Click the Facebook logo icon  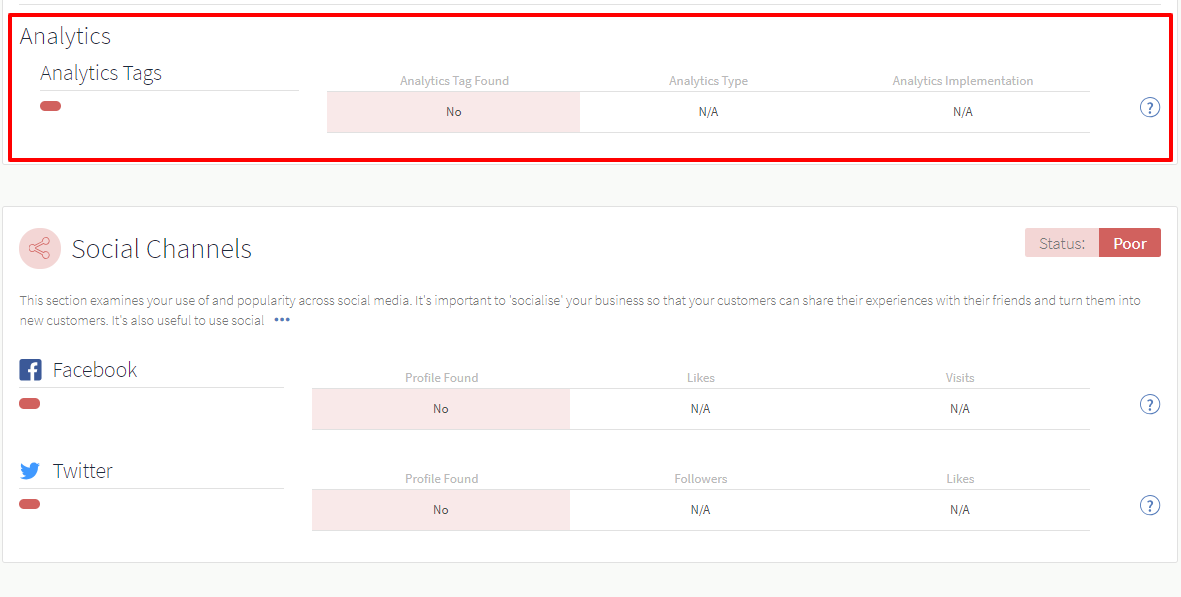pos(30,370)
